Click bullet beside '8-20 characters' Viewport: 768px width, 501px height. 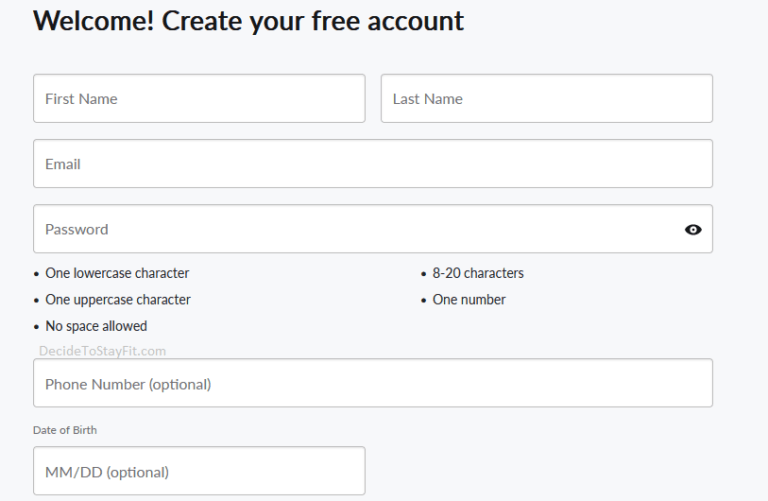424,274
